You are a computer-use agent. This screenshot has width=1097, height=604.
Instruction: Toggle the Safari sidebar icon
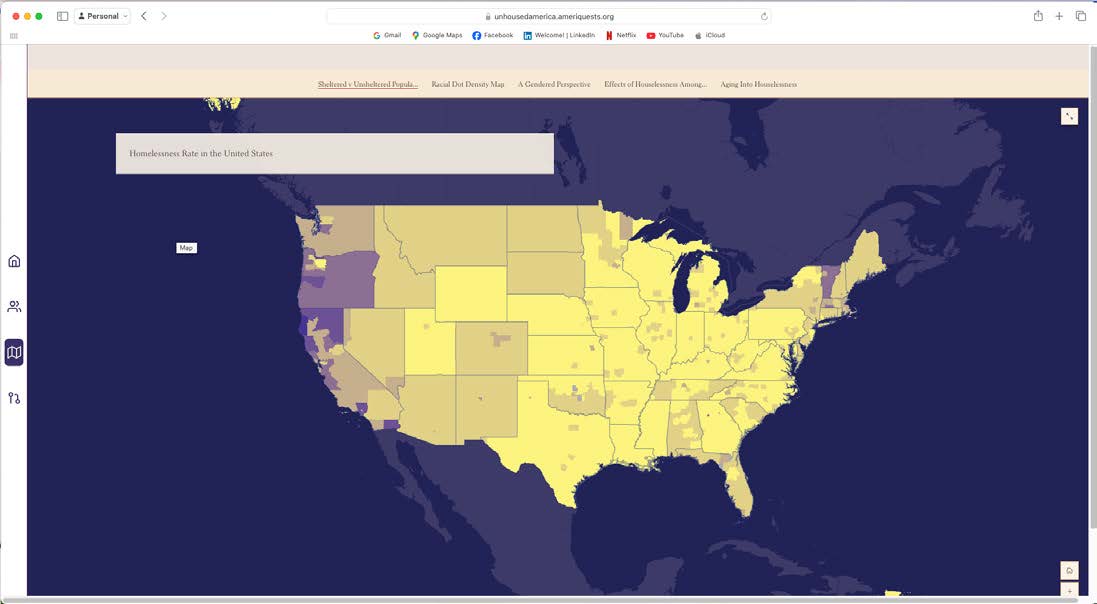point(62,16)
